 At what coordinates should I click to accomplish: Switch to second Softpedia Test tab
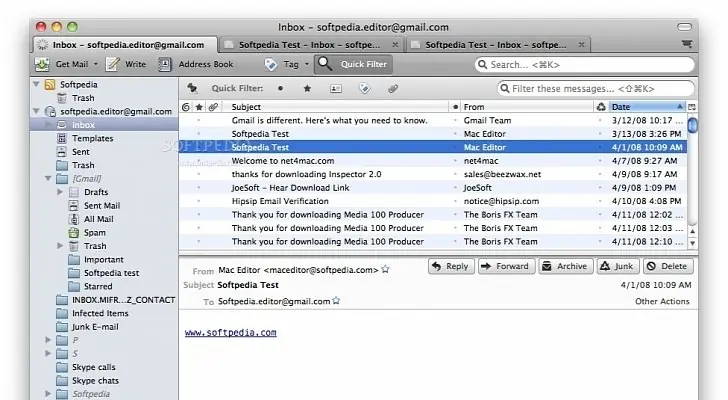312,45
